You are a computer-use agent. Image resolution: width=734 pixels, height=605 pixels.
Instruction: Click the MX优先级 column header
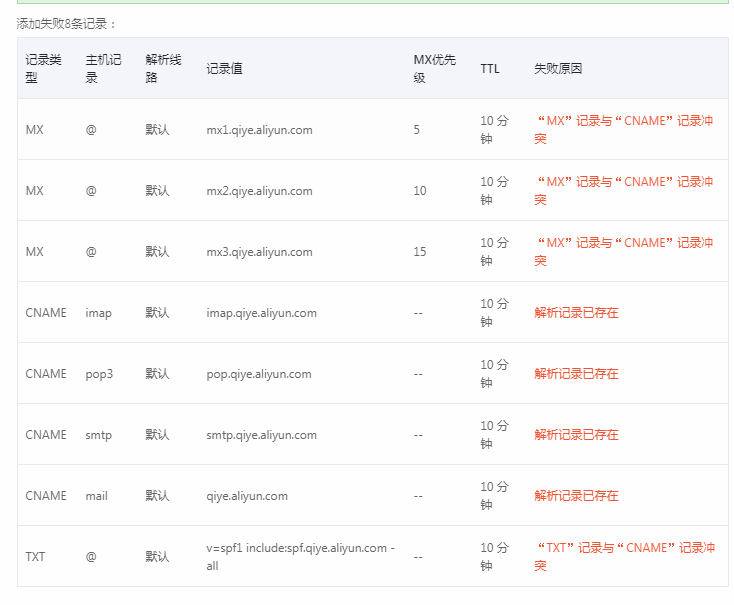click(434, 68)
